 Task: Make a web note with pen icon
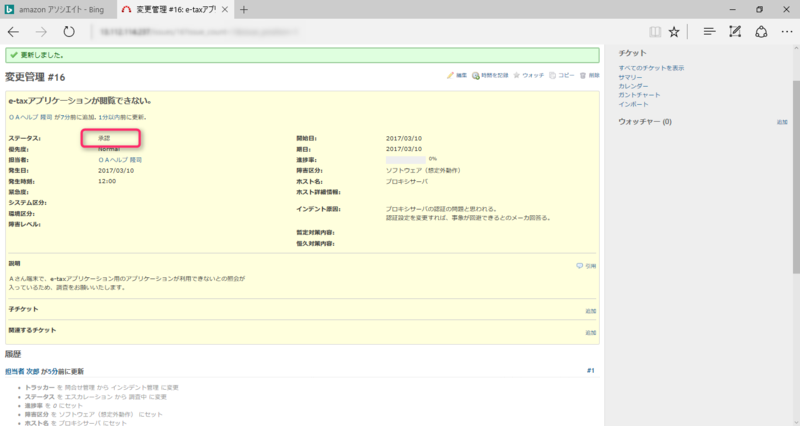(x=735, y=32)
